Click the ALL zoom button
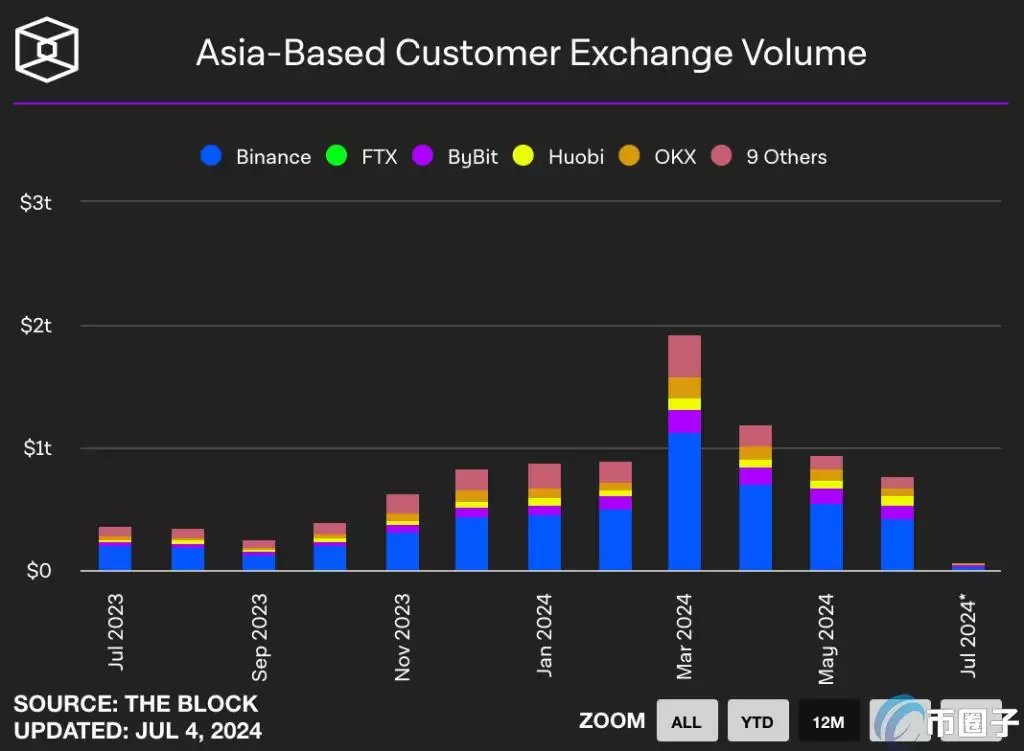Image resolution: width=1024 pixels, height=751 pixels. (x=686, y=720)
